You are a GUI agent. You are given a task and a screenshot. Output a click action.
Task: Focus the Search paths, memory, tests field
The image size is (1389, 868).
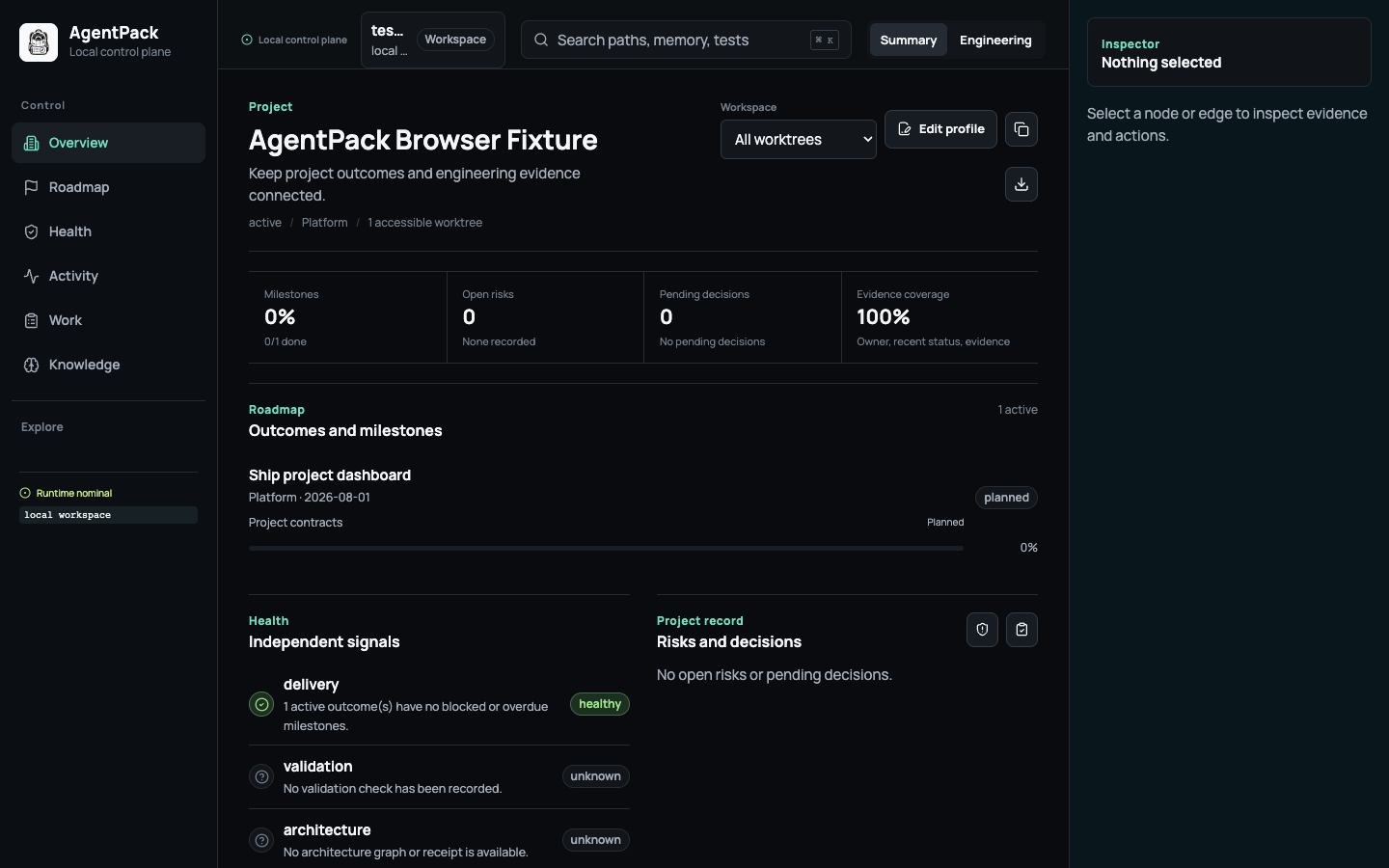[x=686, y=40]
